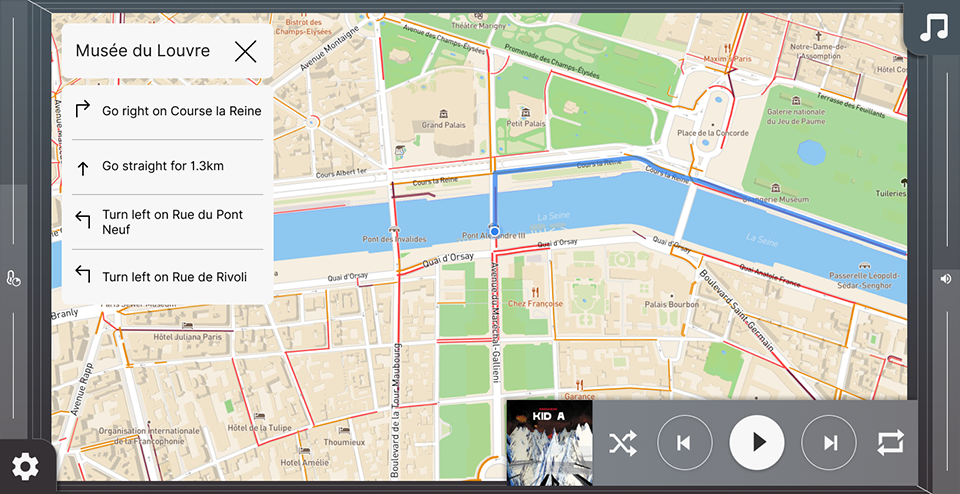960x494 pixels.
Task: Go back to the previous track
Action: (684, 443)
